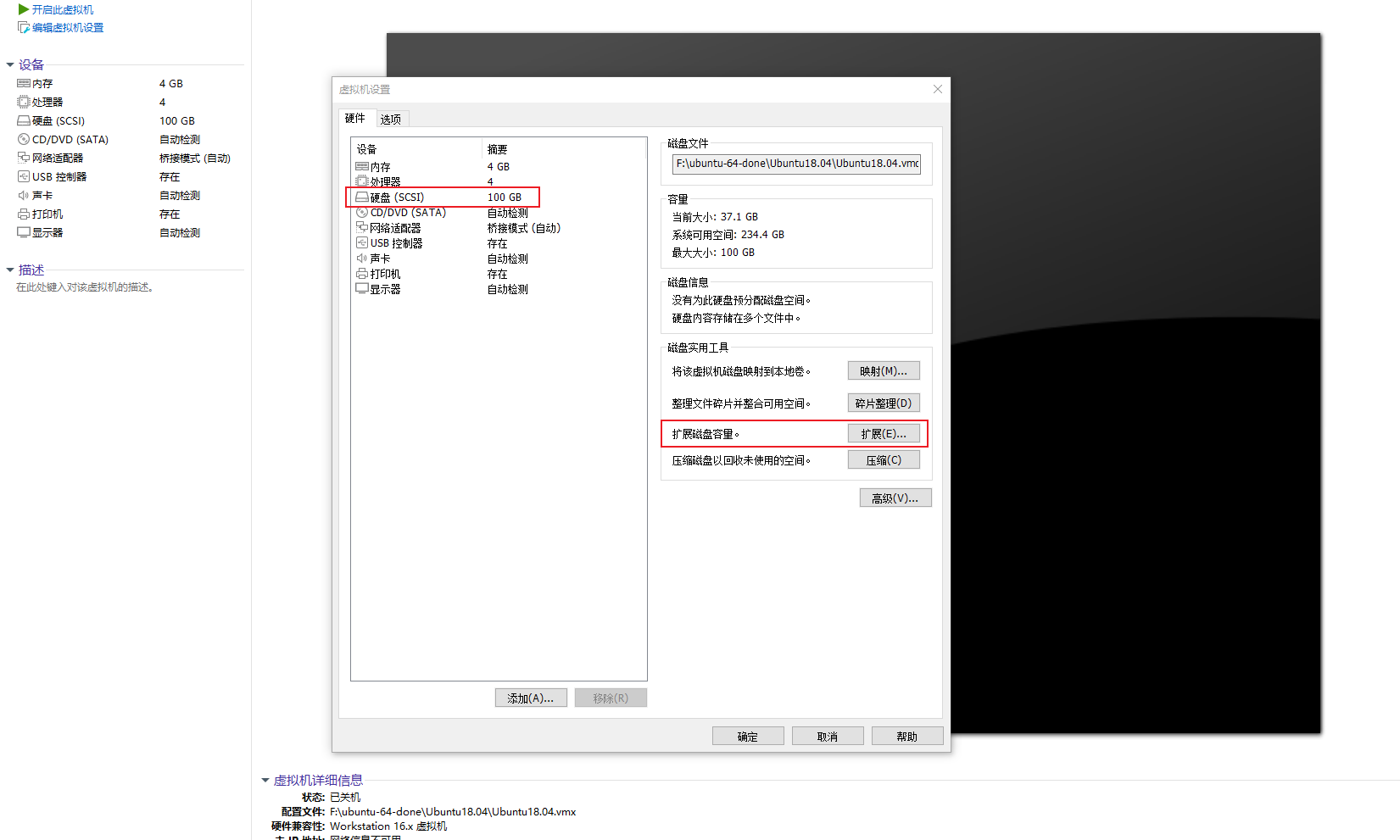The height and width of the screenshot is (840, 1400).
Task: Open the 开启此虚拟机 link
Action: pyautogui.click(x=63, y=9)
